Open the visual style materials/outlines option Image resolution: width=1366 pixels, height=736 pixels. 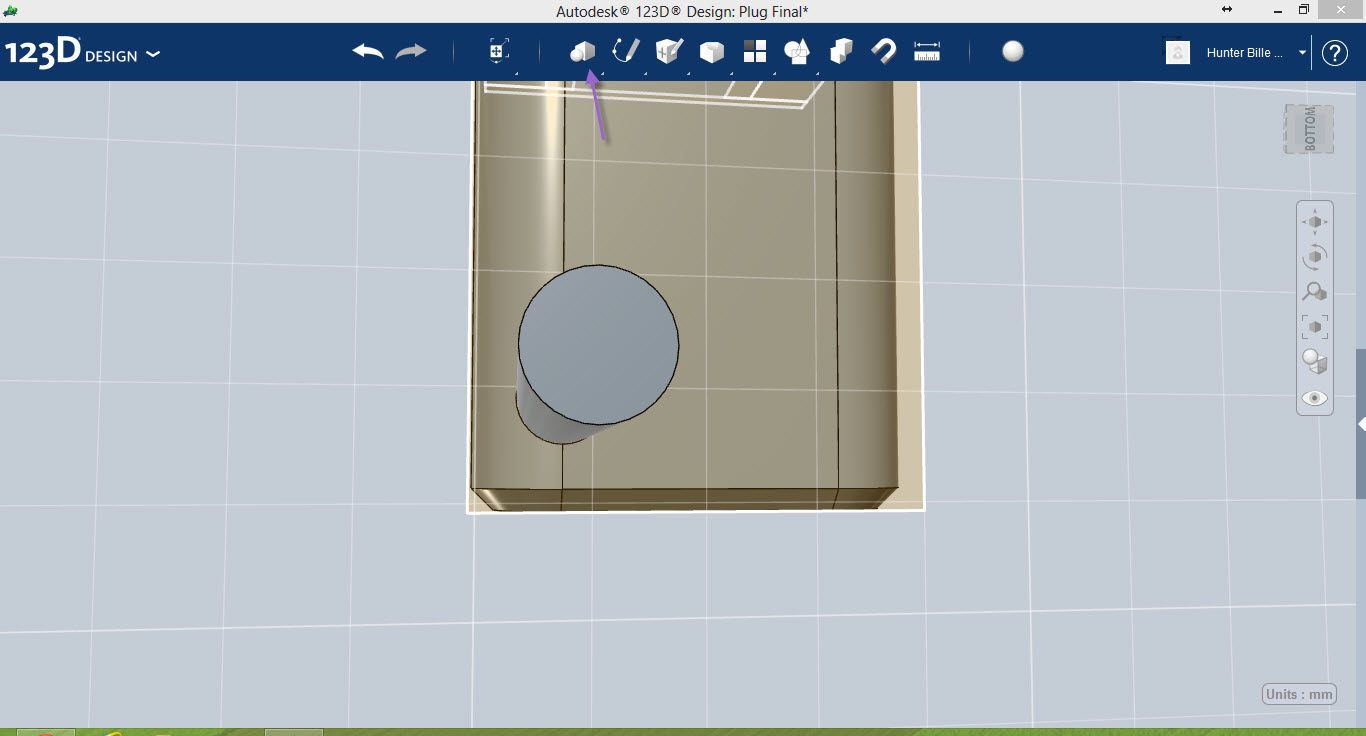tap(1315, 361)
